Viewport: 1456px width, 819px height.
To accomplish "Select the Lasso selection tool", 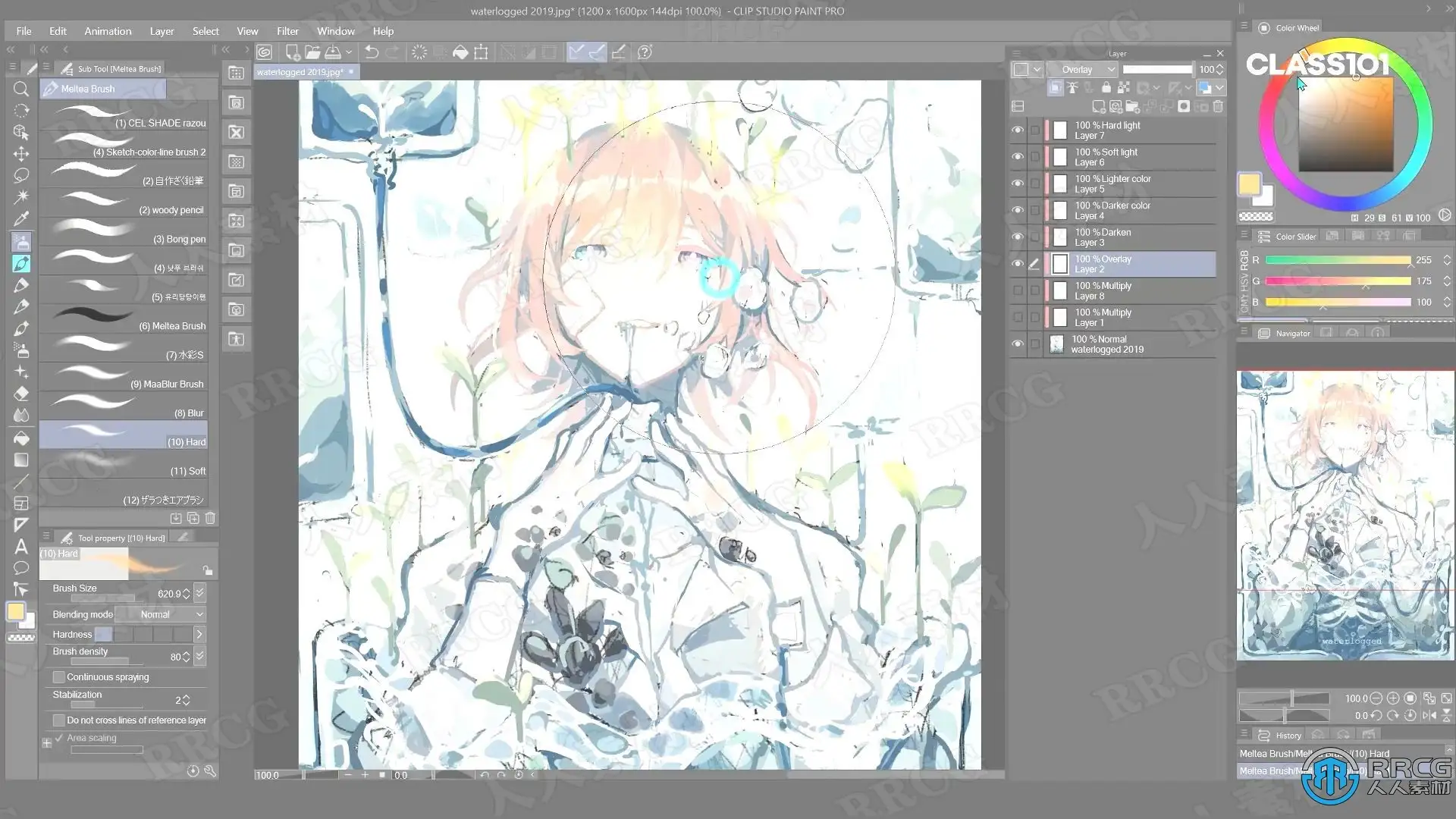I will [21, 176].
